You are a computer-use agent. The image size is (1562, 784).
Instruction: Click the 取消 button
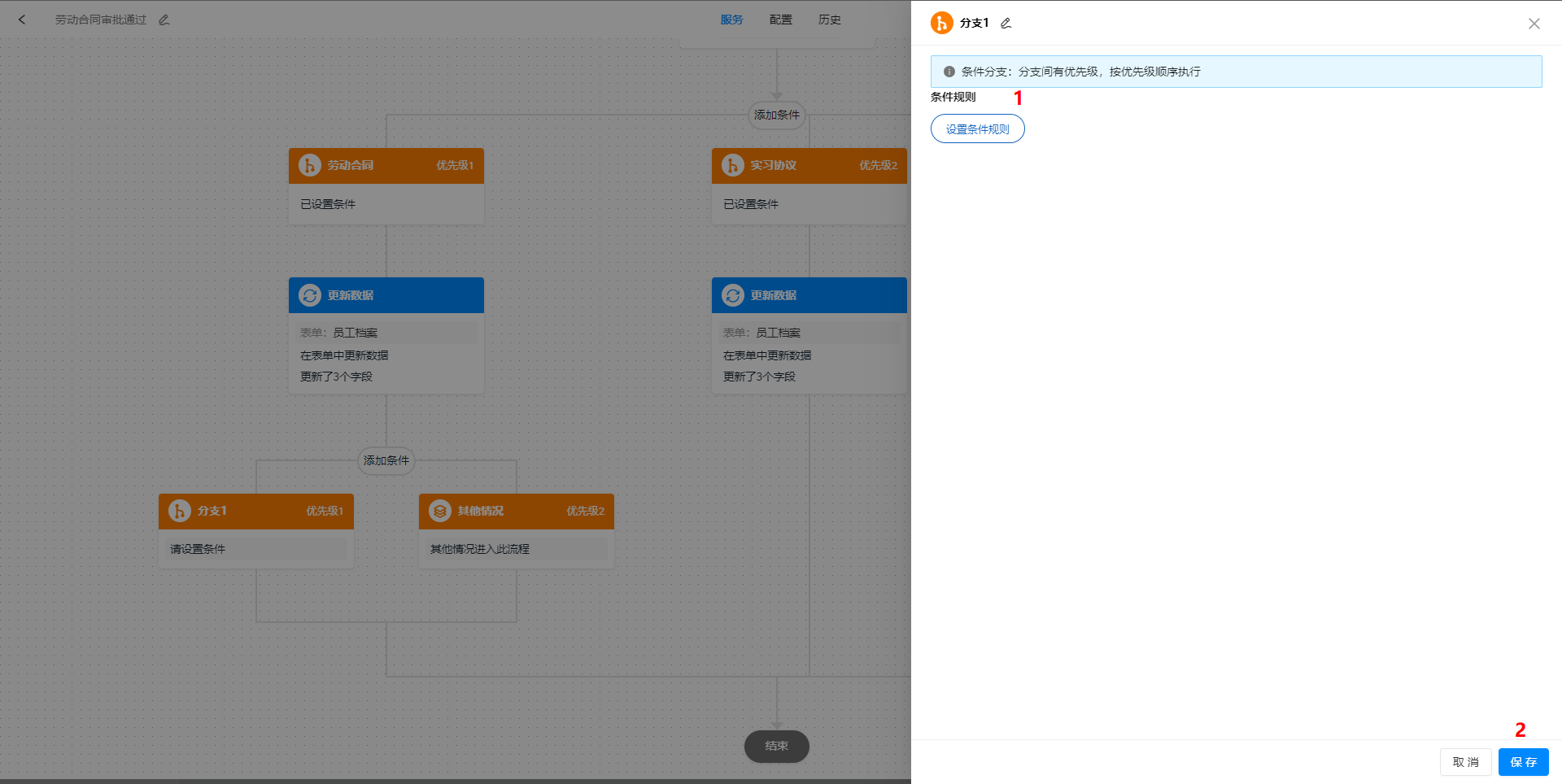[x=1464, y=762]
